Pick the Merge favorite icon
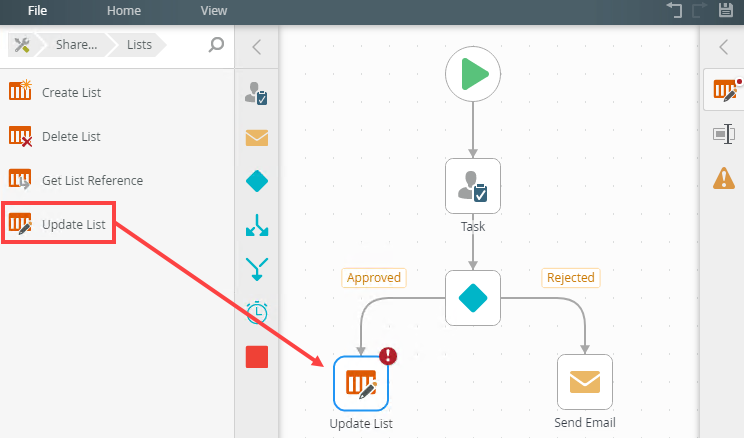This screenshot has width=744, height=438. pos(257,269)
